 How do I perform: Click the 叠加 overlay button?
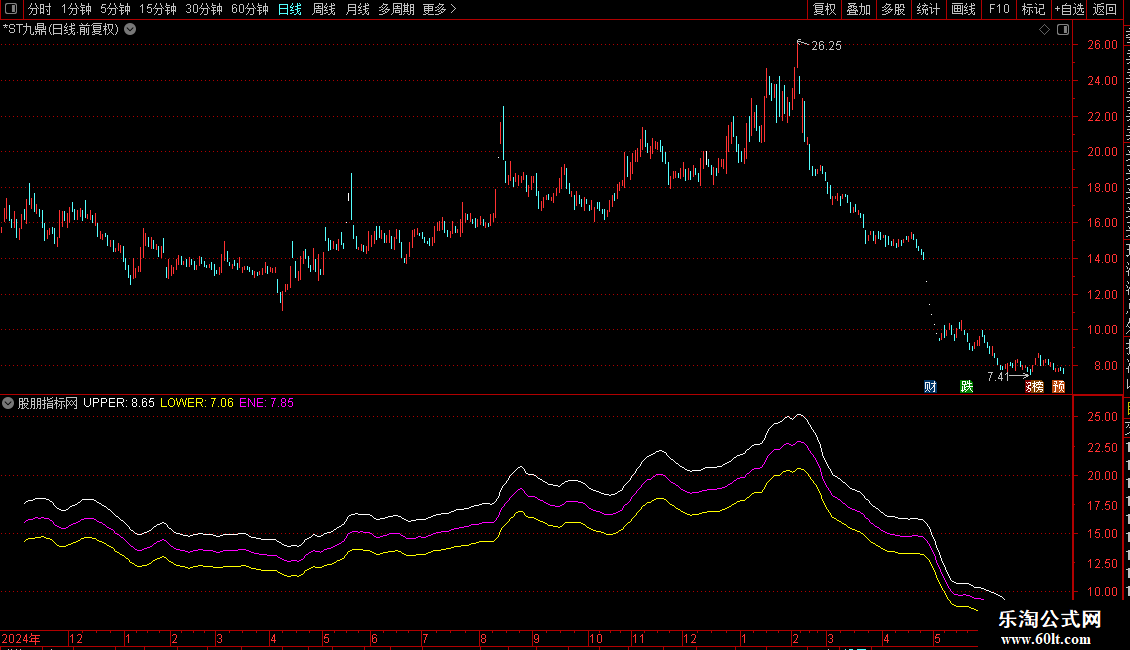coord(859,9)
